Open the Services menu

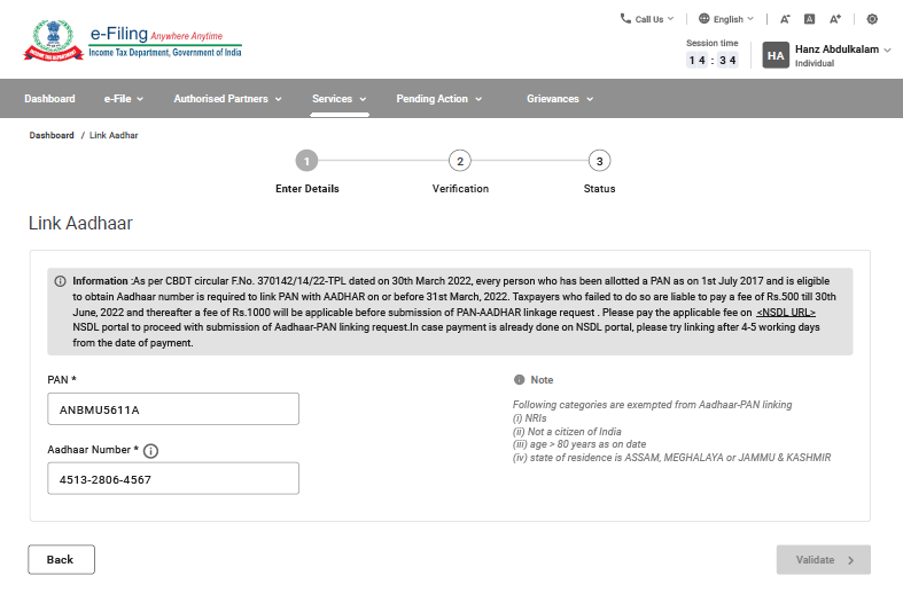338,99
